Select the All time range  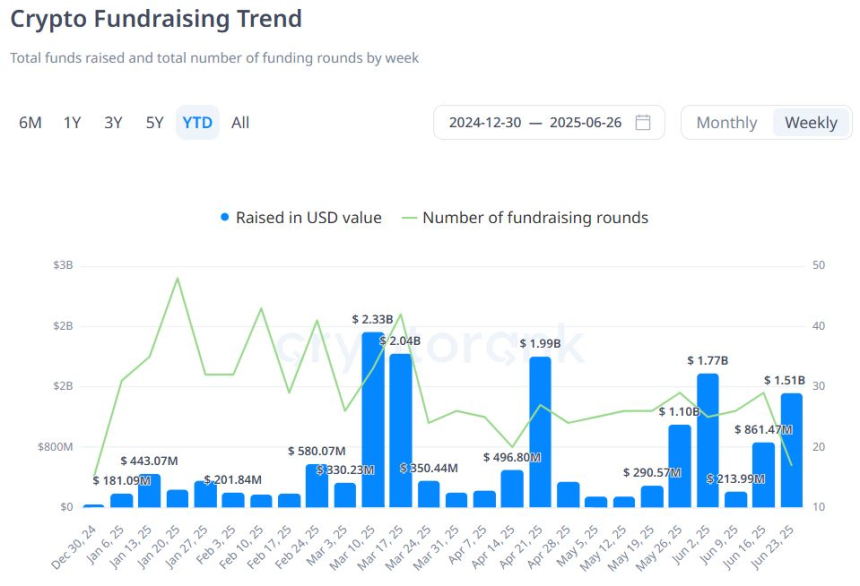point(239,122)
